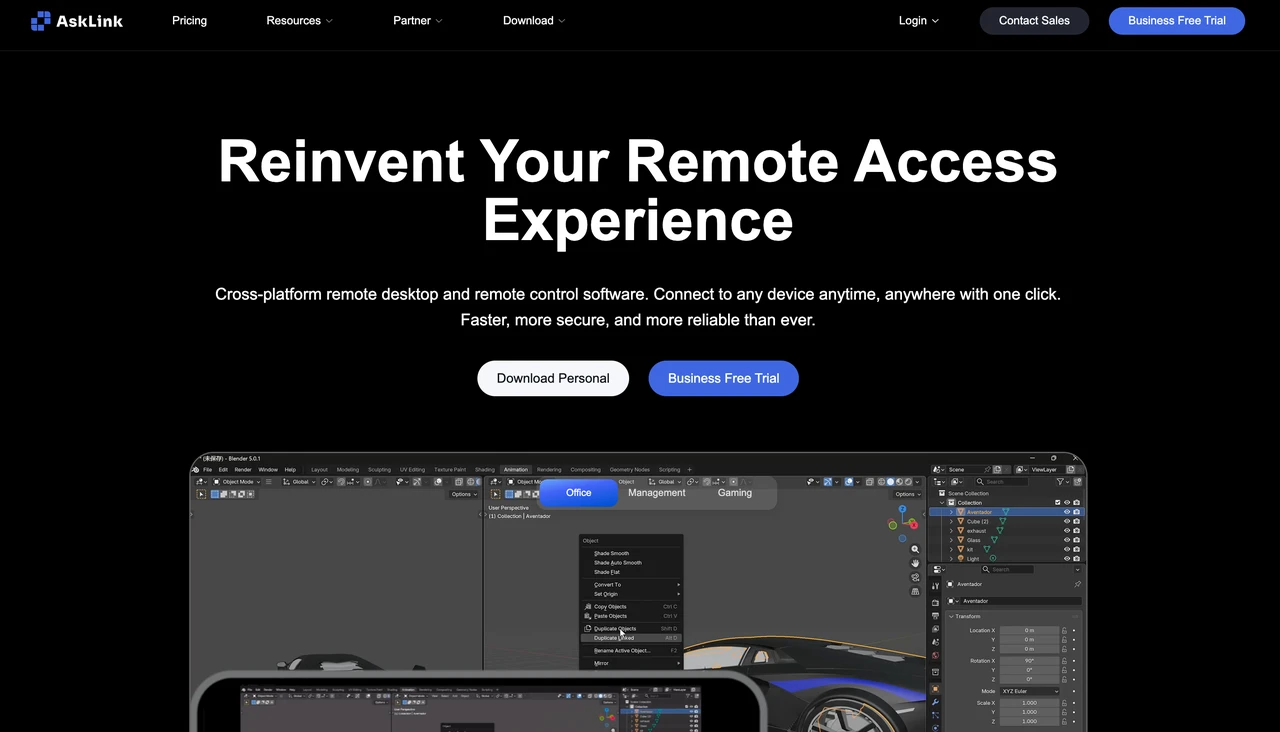Switch perspective/orthographic grid gizmo icon

pyautogui.click(x=915, y=591)
